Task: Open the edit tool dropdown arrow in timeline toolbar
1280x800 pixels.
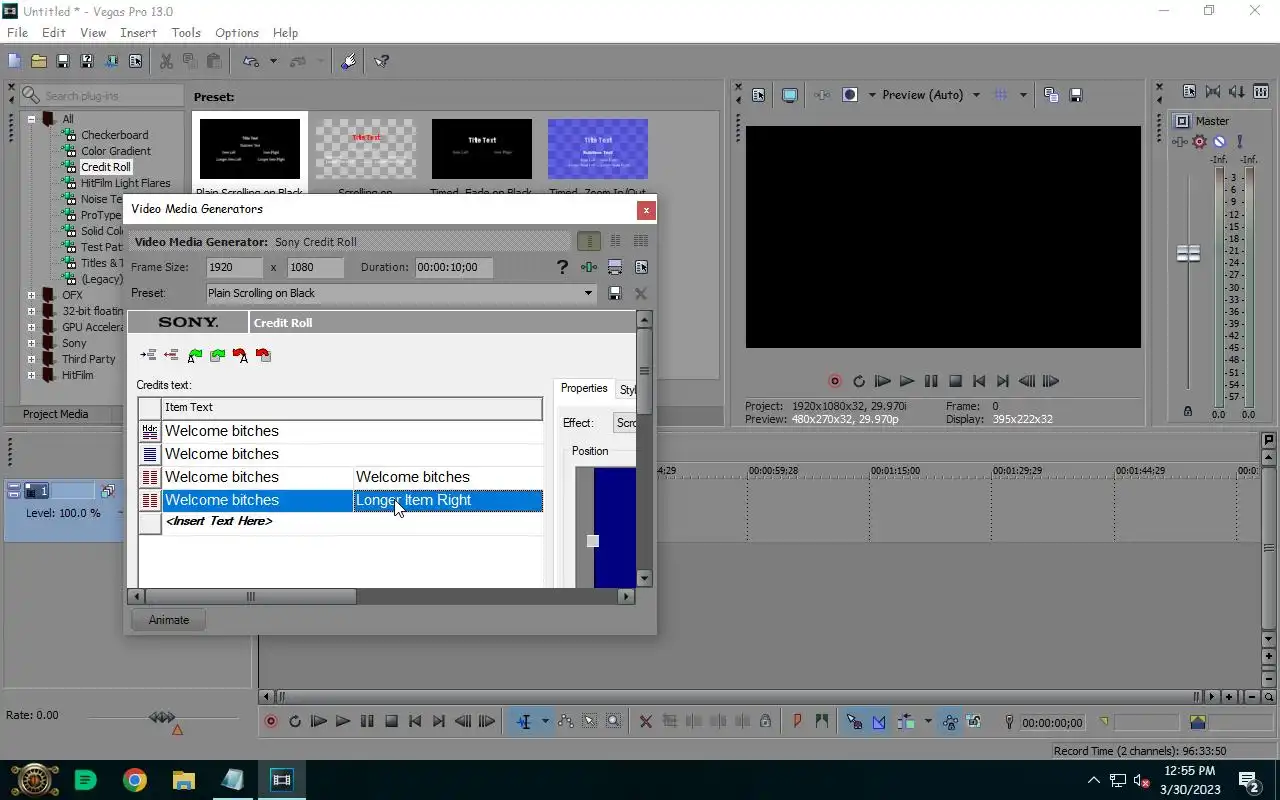Action: (x=545, y=721)
